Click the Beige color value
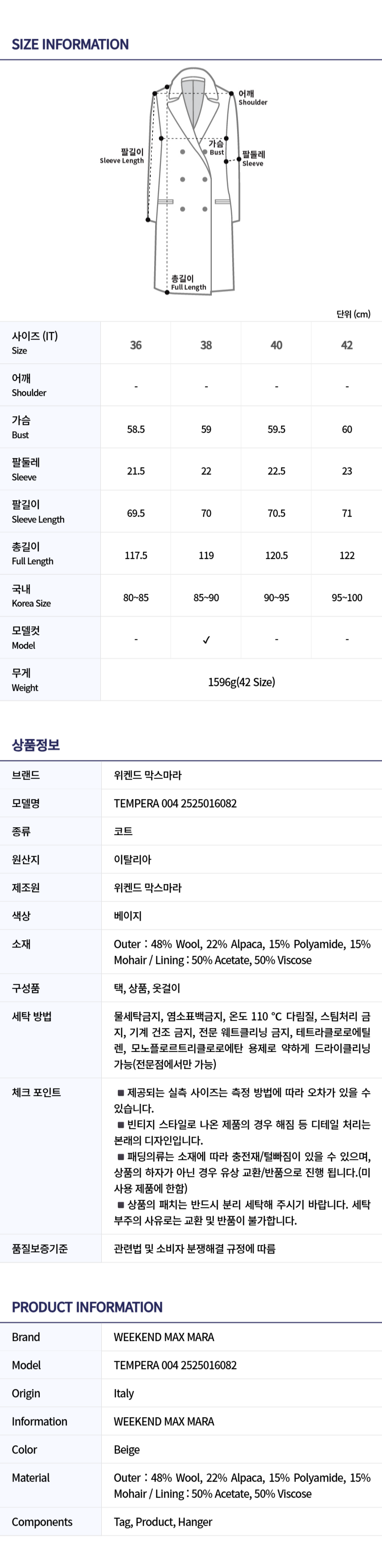382x1568 pixels. [x=127, y=1450]
